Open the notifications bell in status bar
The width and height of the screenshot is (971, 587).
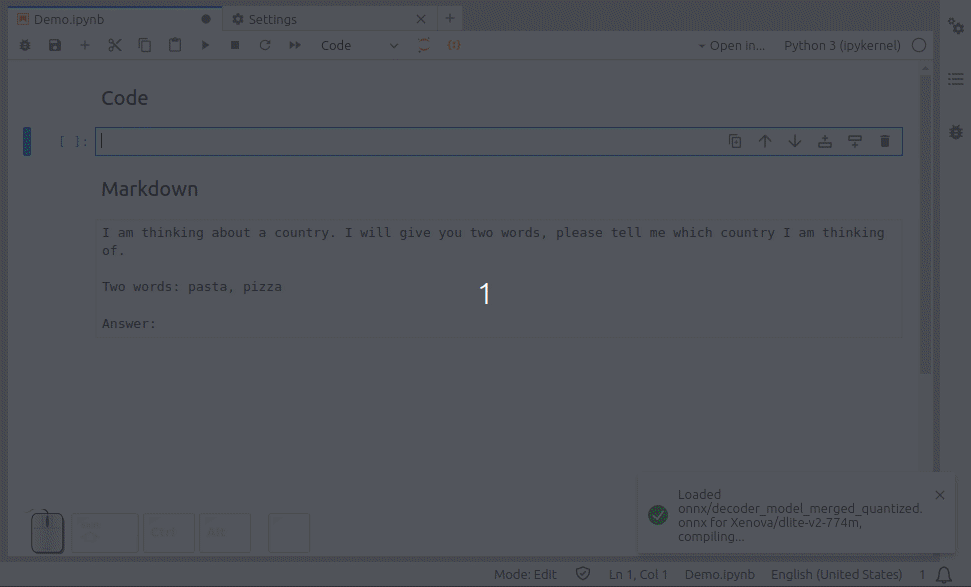944,574
